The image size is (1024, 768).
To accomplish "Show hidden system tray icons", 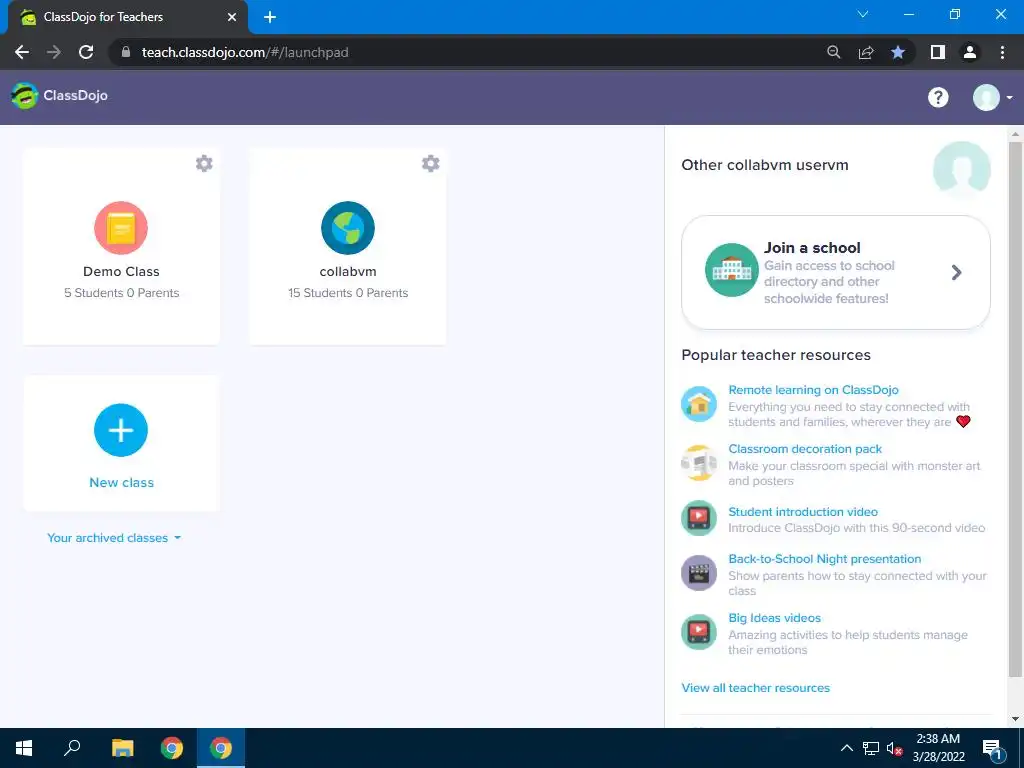I will pyautogui.click(x=846, y=748).
